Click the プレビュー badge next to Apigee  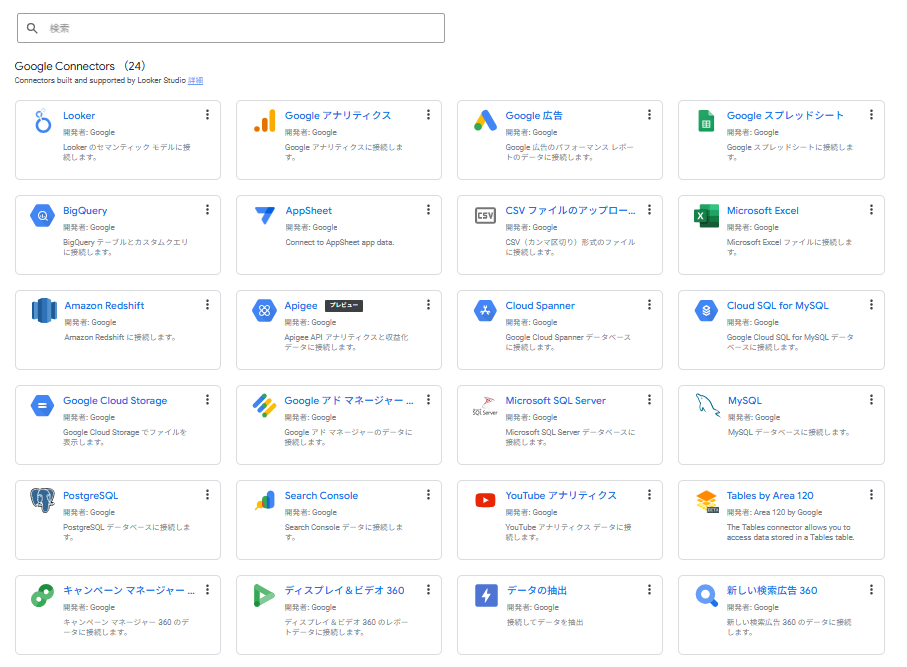[344, 305]
